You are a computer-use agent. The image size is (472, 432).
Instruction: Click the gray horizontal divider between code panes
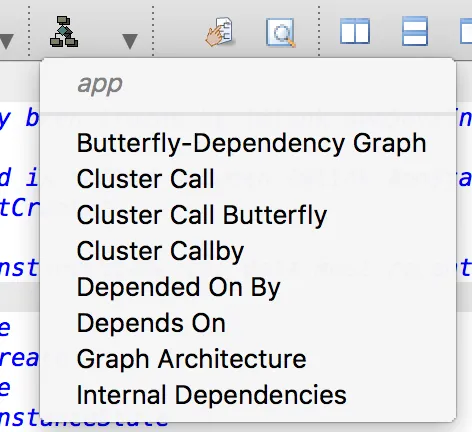(20, 297)
